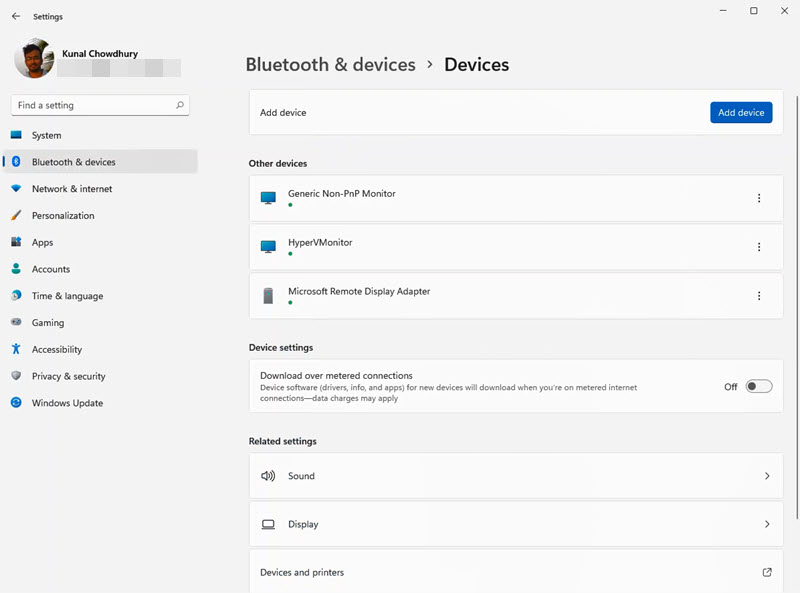This screenshot has height=593, width=800.
Task: Click the Display laptop icon
Action: pyautogui.click(x=268, y=524)
